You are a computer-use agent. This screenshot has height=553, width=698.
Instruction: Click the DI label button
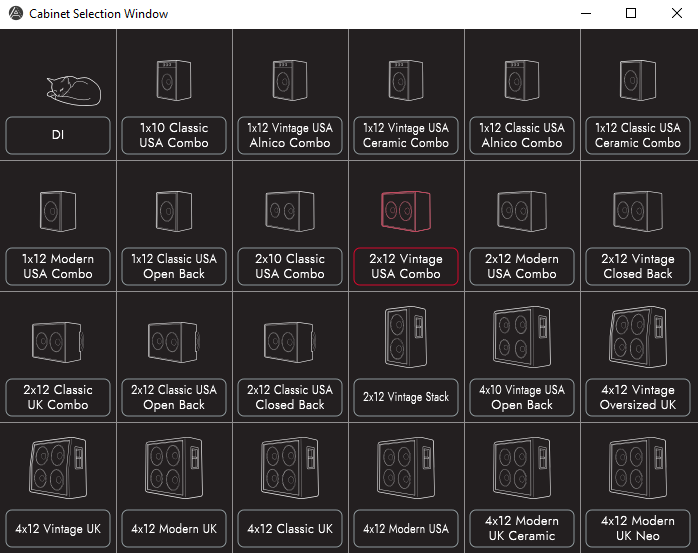coord(58,135)
